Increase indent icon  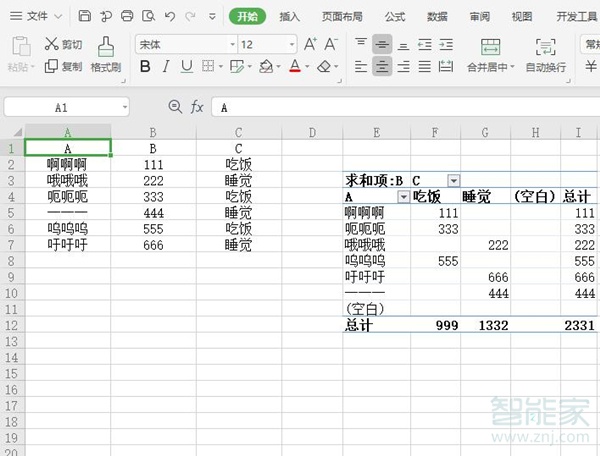pyautogui.click(x=446, y=45)
